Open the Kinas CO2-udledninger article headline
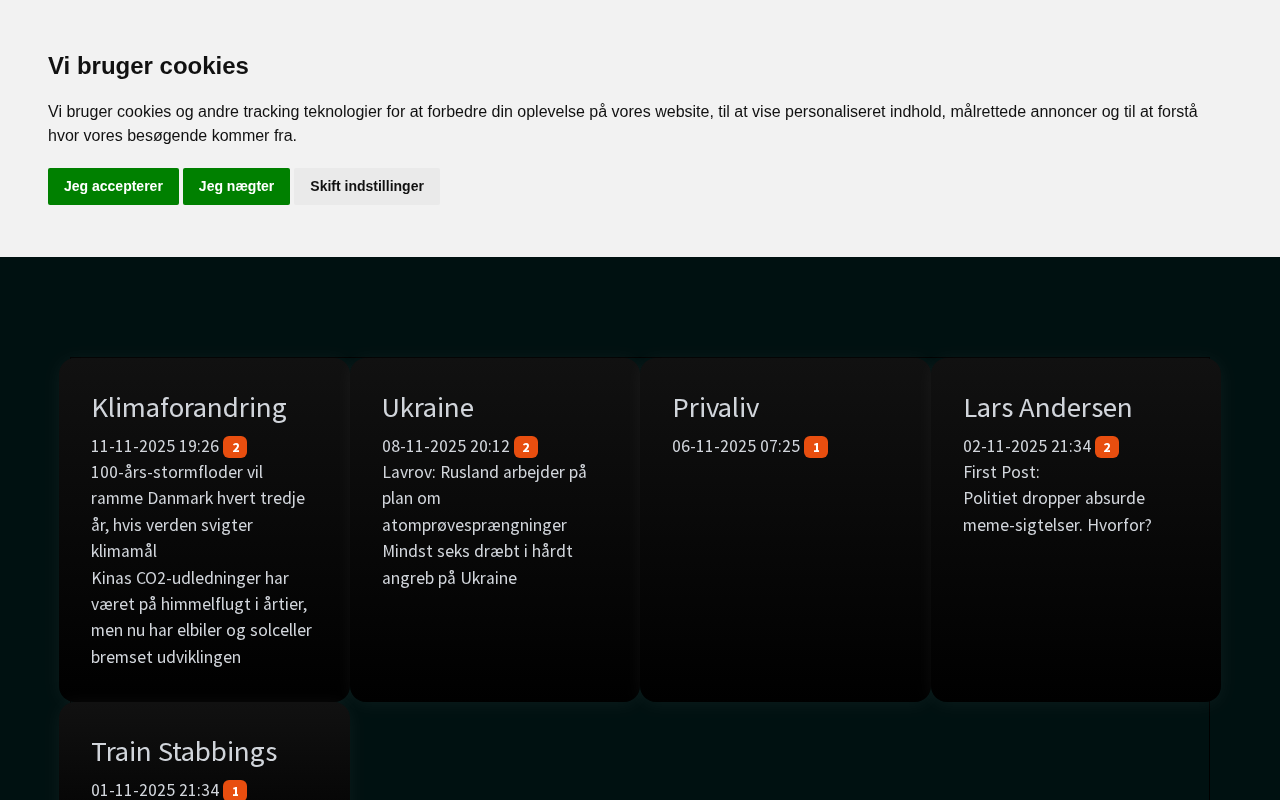 [x=202, y=617]
